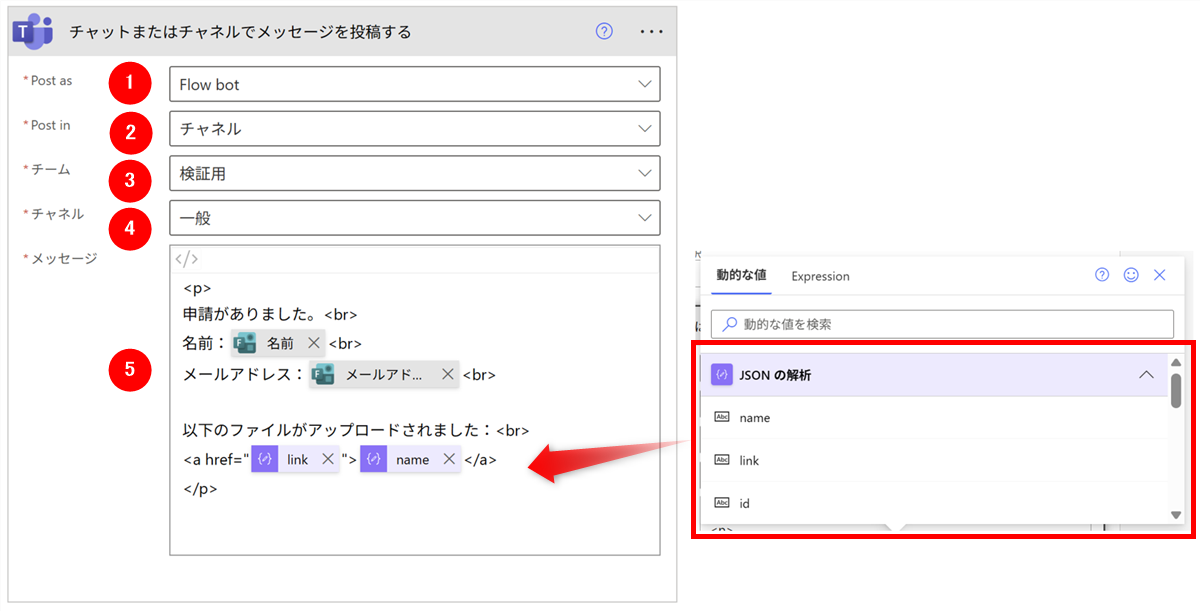Open the action's more options ellipsis menu
This screenshot has width=1200, height=611.
tap(652, 31)
